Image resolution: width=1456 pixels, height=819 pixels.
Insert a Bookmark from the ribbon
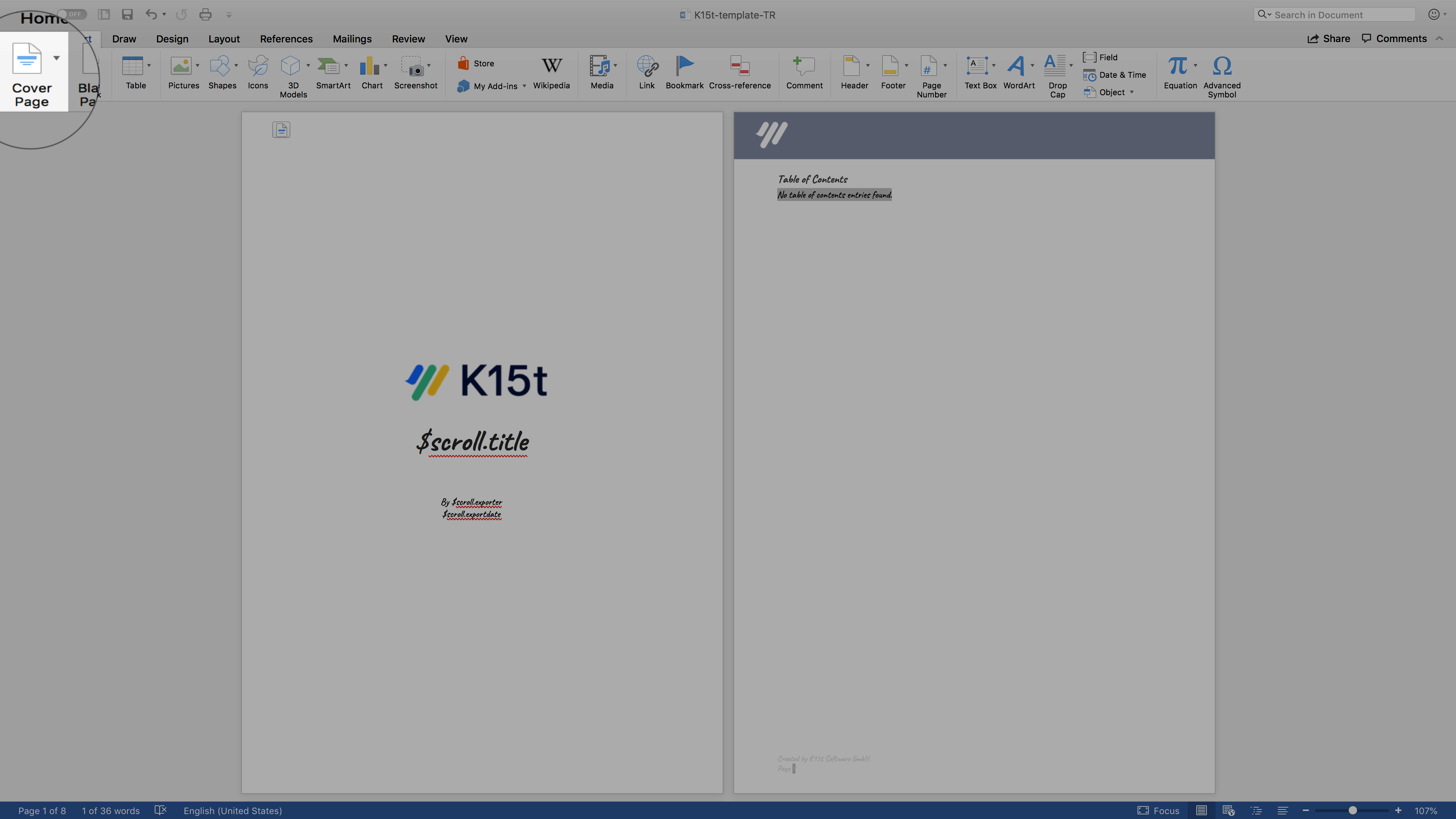(x=684, y=66)
